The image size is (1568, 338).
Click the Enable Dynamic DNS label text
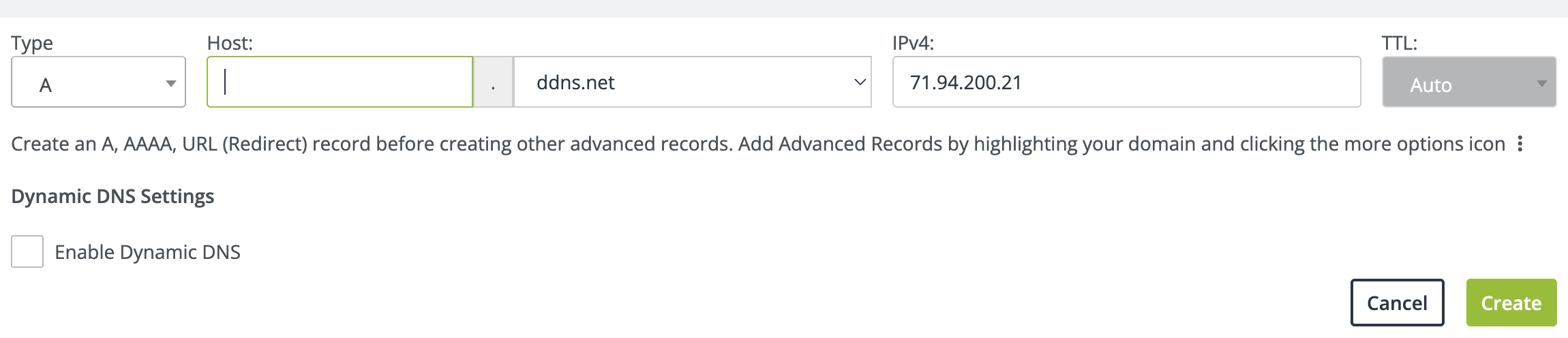pyautogui.click(x=147, y=252)
